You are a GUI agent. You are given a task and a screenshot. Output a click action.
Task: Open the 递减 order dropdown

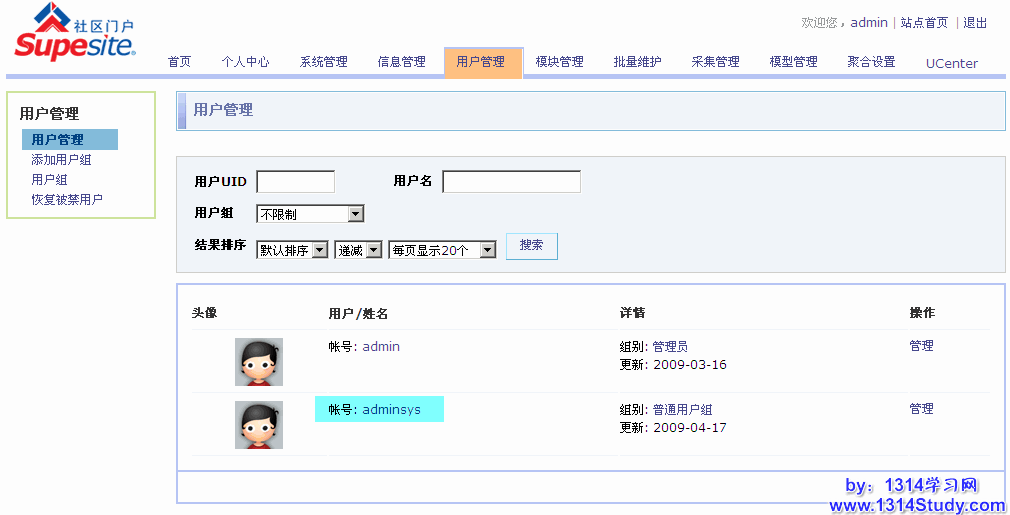(358, 250)
